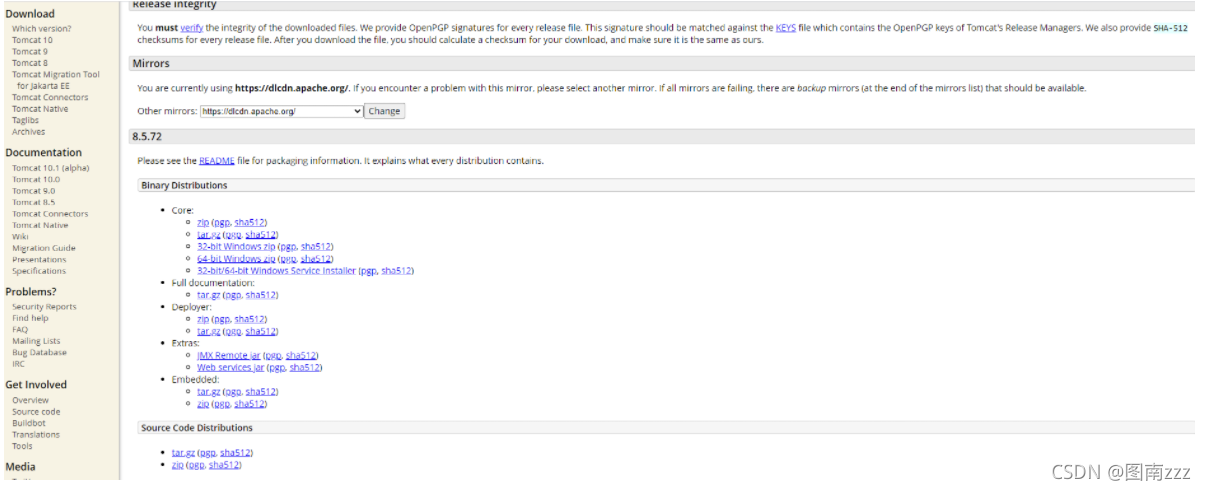Viewport: 1206px width, 490px height.
Task: Download source code zip
Action: pos(178,465)
